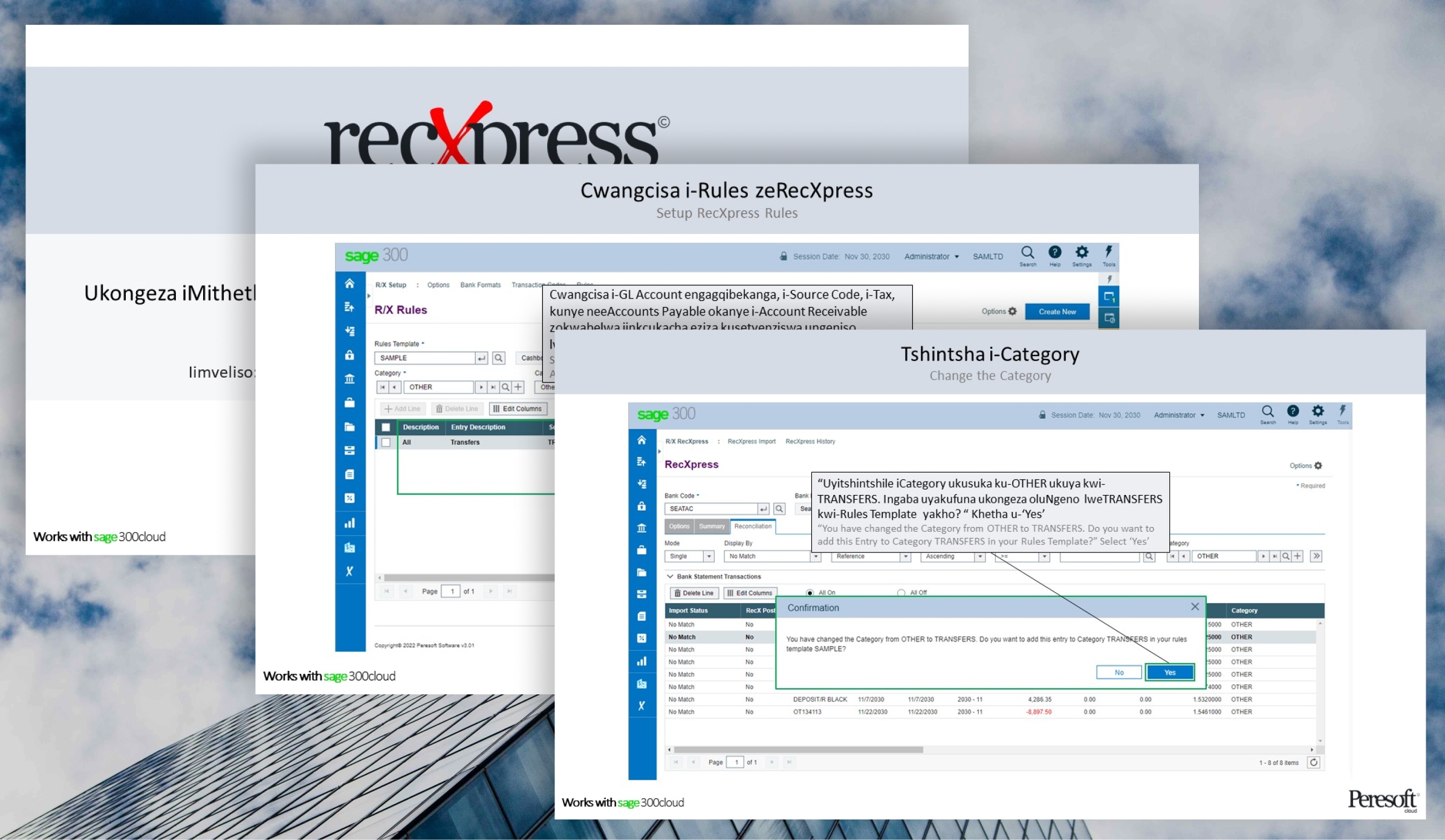The height and width of the screenshot is (840, 1445).
Task: Click the X RecXpress icon in RecXpress sidebar
Action: point(641,705)
